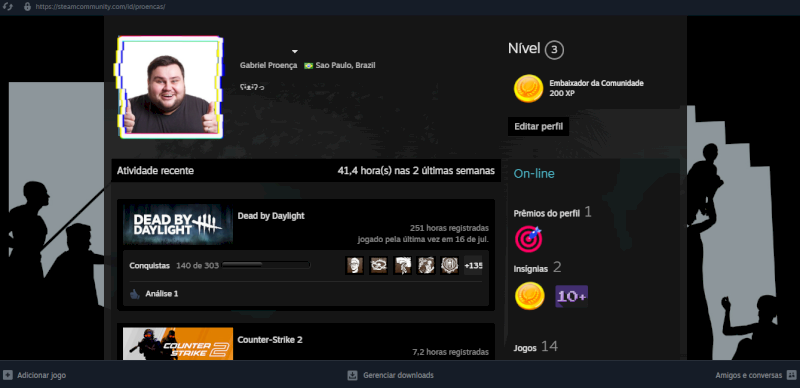The image size is (800, 388).
Task: Click the gold coin badge under Insígnias
Action: [530, 296]
